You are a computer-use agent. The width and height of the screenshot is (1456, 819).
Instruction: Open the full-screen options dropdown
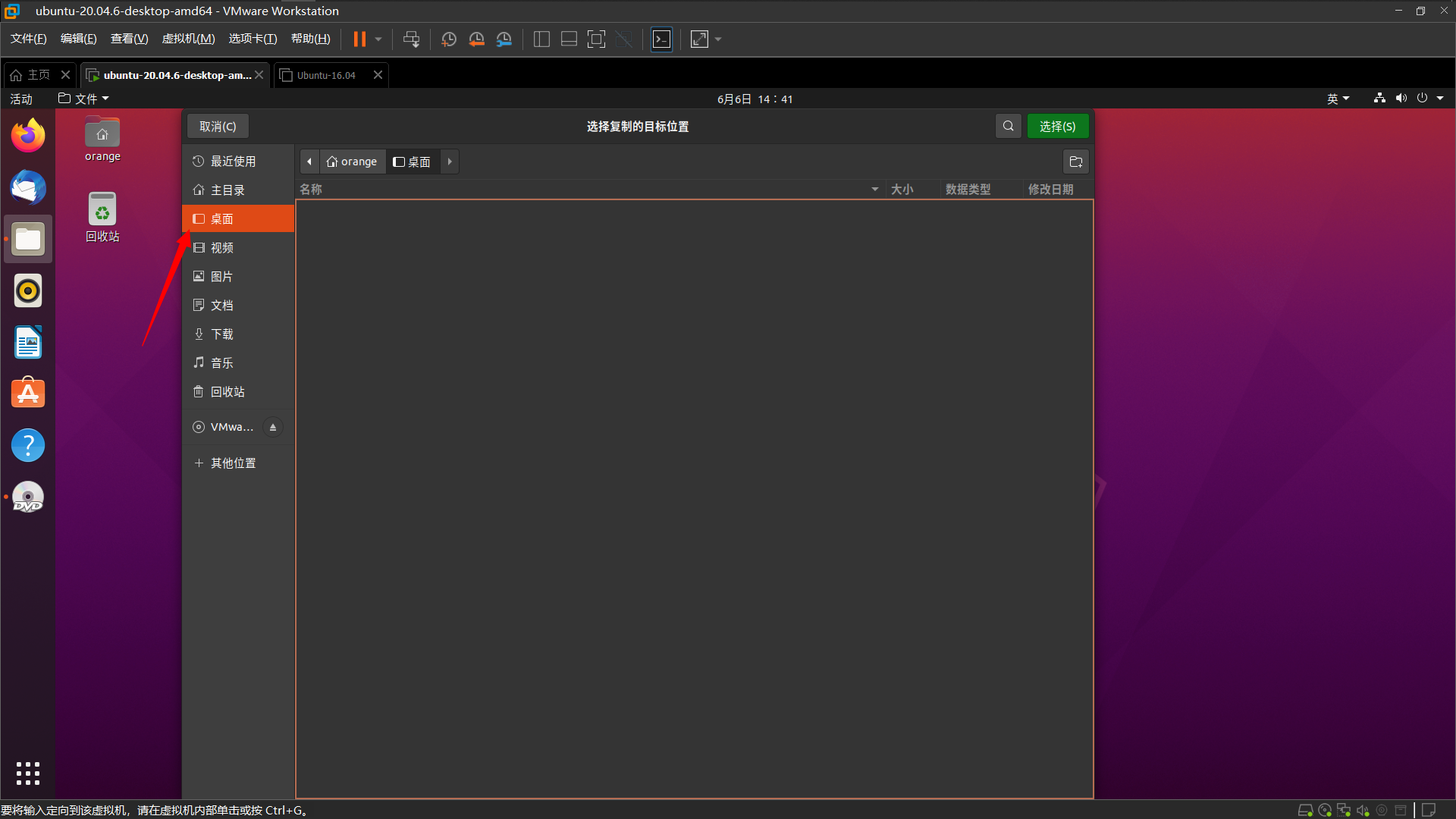(717, 39)
